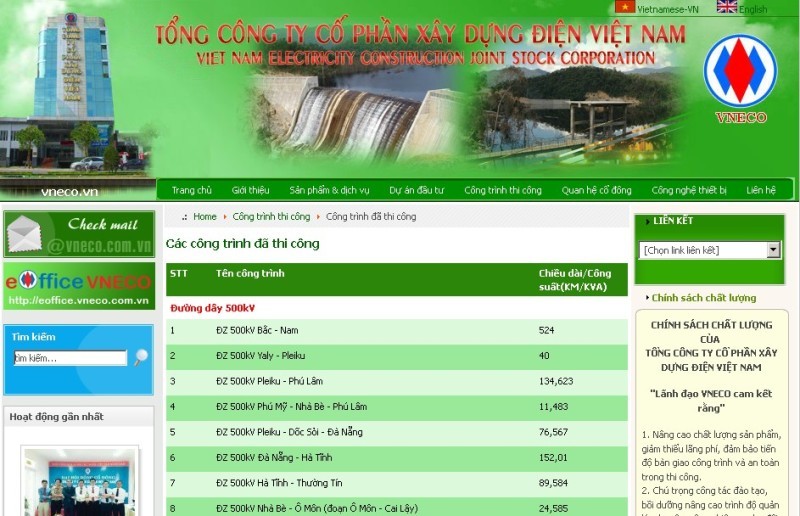
Task: Open Sản phẩm & dịch vụ menu
Action: click(329, 190)
